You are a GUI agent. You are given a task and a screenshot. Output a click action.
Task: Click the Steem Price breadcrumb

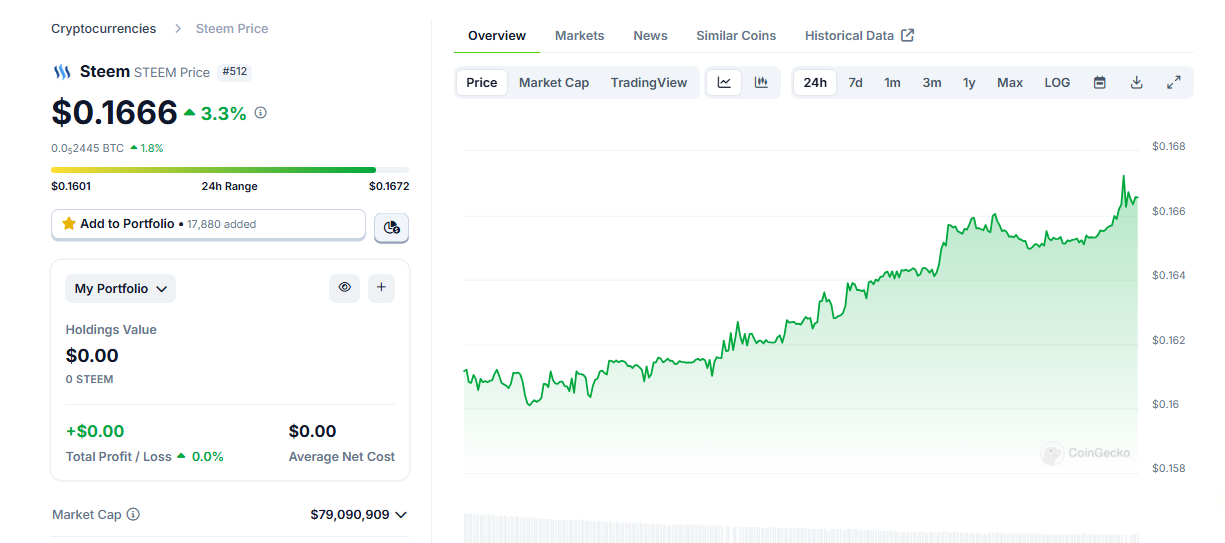click(x=232, y=29)
